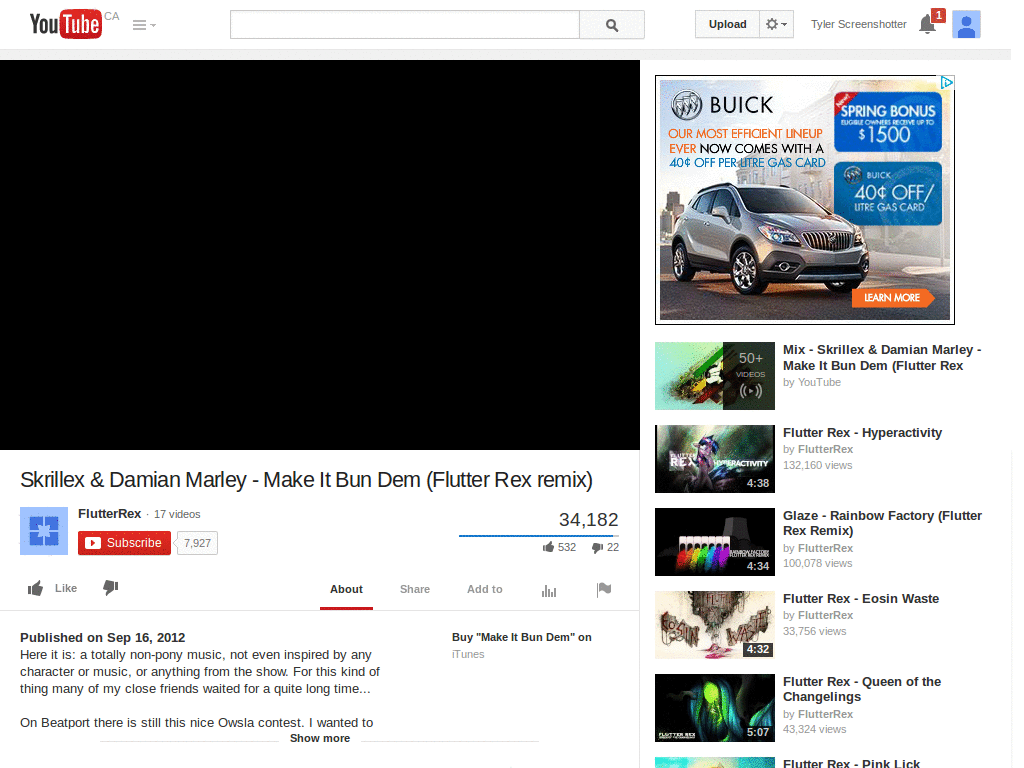Click 'Buy "Make It Bun Dem" on' text
Viewport: 1024px width, 768px height.
tap(522, 637)
